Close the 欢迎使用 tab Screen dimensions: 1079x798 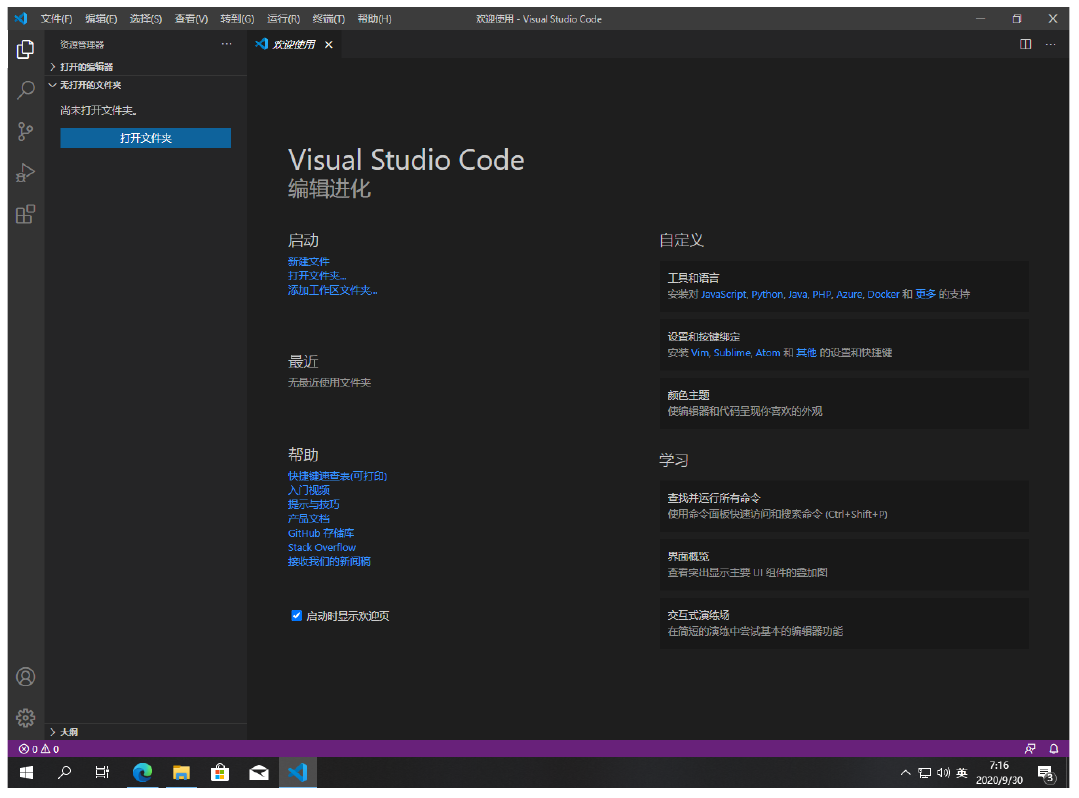[328, 45]
